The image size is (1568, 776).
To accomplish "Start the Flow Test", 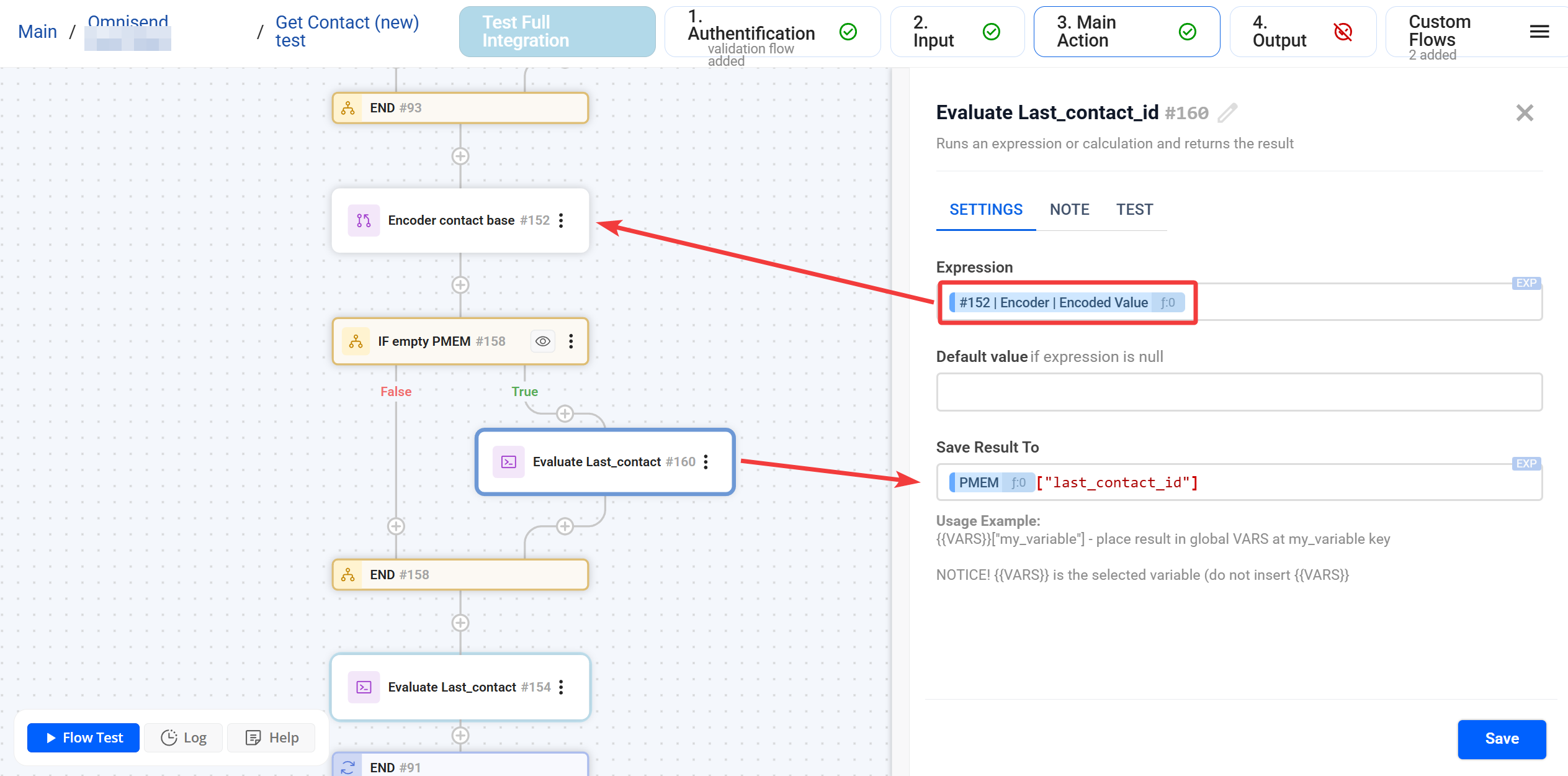I will tap(83, 738).
